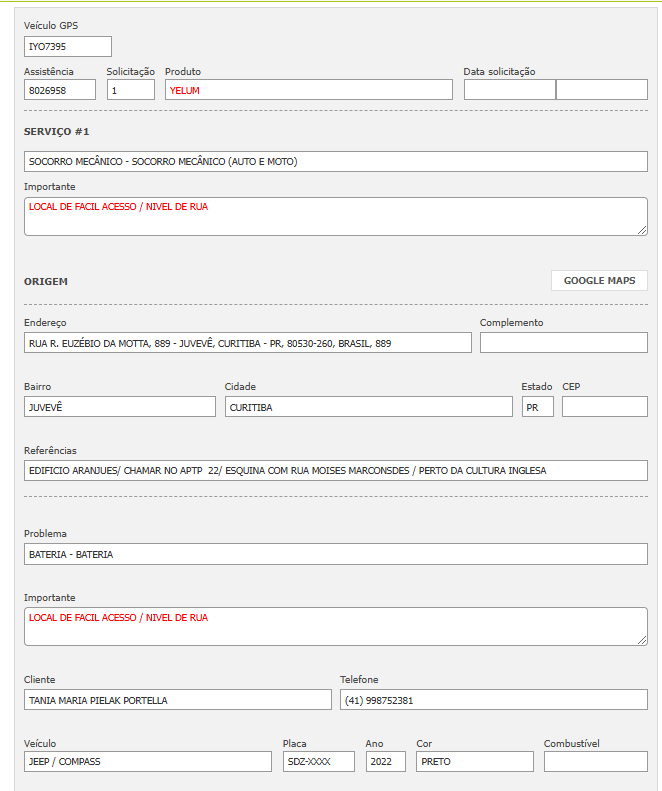Select the Bairro field with Juvevê
This screenshot has width=662, height=791.
click(x=119, y=407)
